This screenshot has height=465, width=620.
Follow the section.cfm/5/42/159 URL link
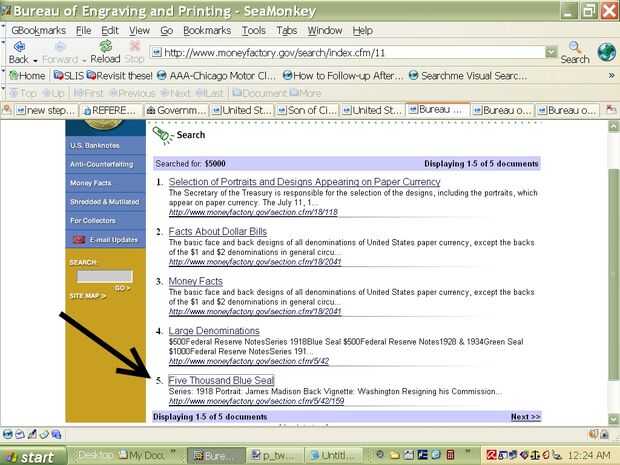coord(256,401)
